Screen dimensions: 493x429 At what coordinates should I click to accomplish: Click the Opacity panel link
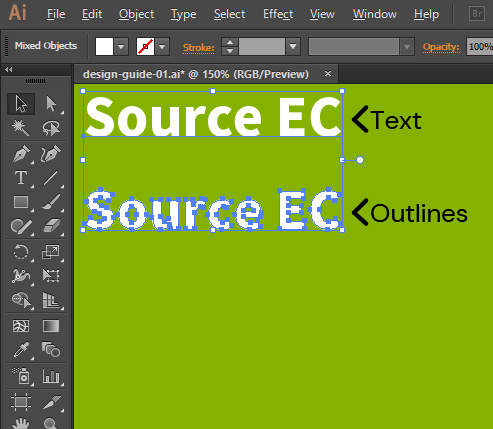click(x=441, y=47)
